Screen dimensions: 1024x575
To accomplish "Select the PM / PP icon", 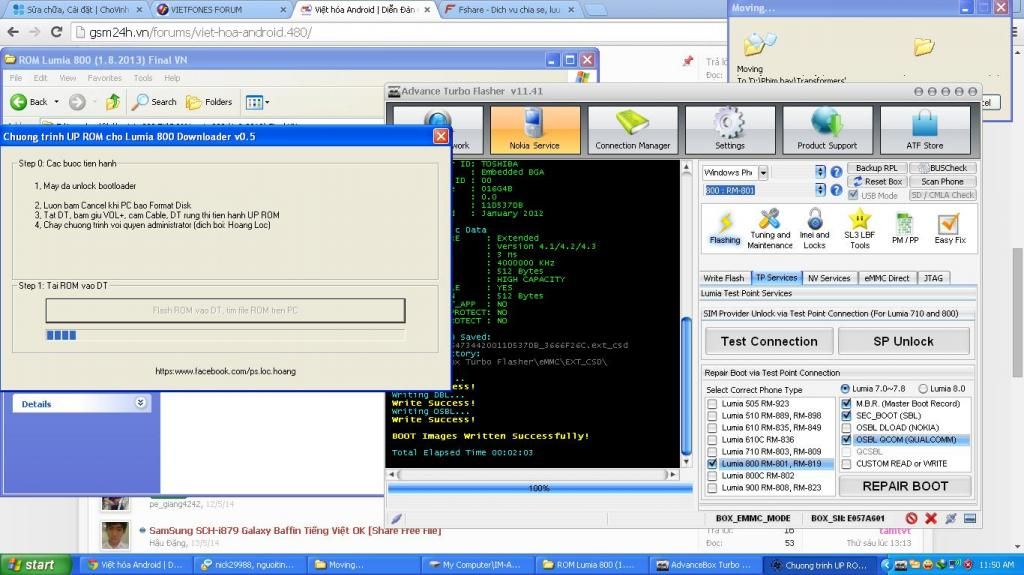I will point(904,228).
